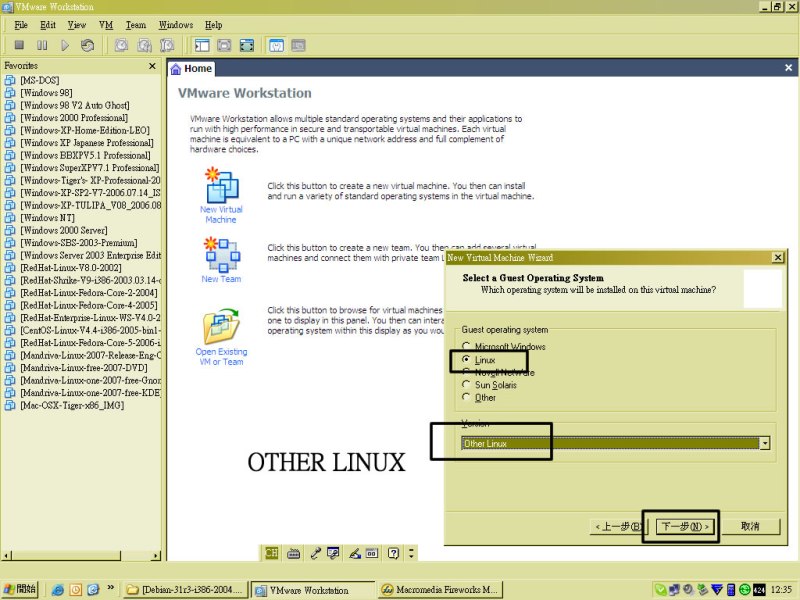The width and height of the screenshot is (800, 600).
Task: Select Linux guest OS radio button
Action: (x=465, y=360)
